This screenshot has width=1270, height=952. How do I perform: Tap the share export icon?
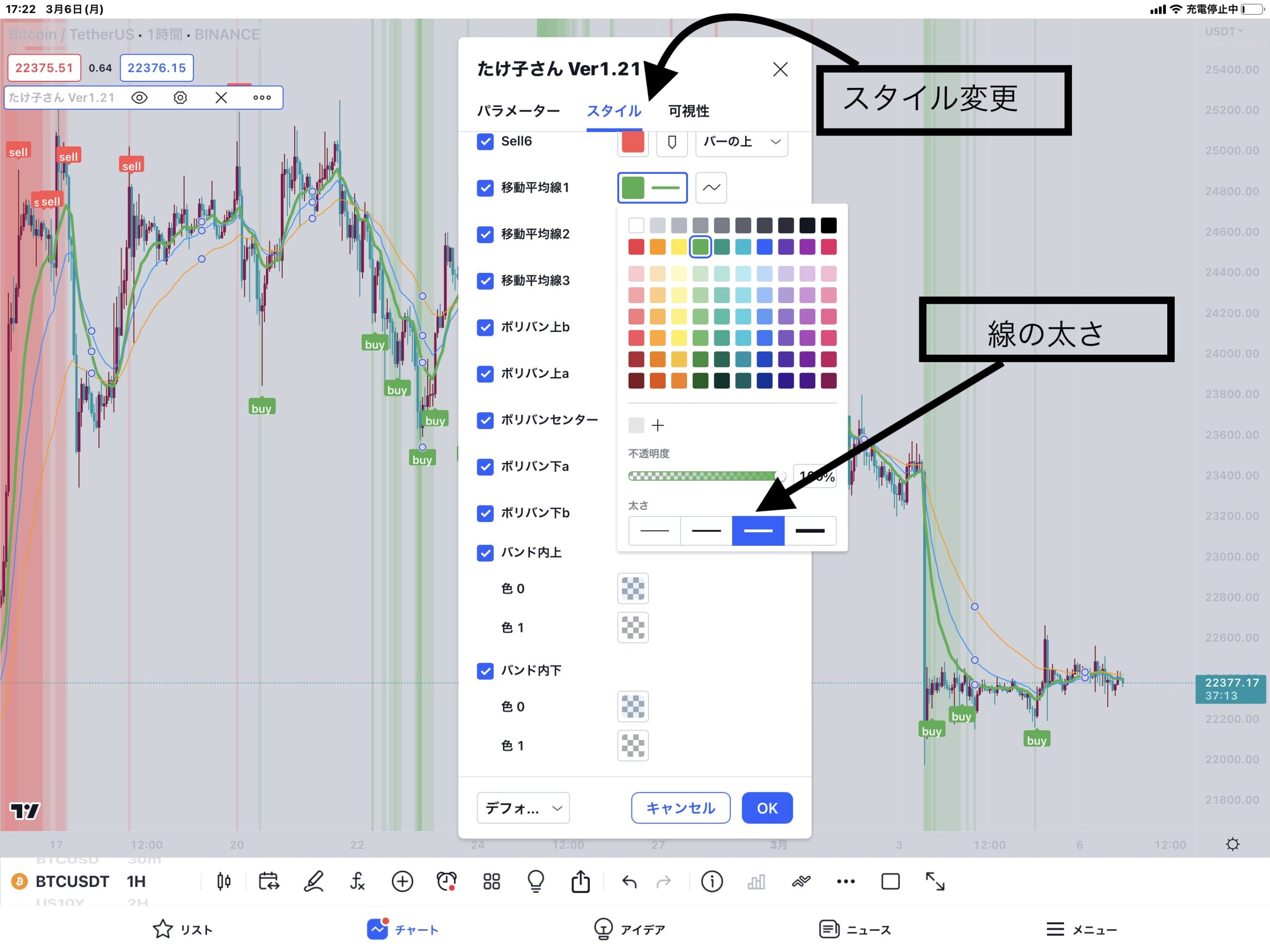click(x=580, y=882)
